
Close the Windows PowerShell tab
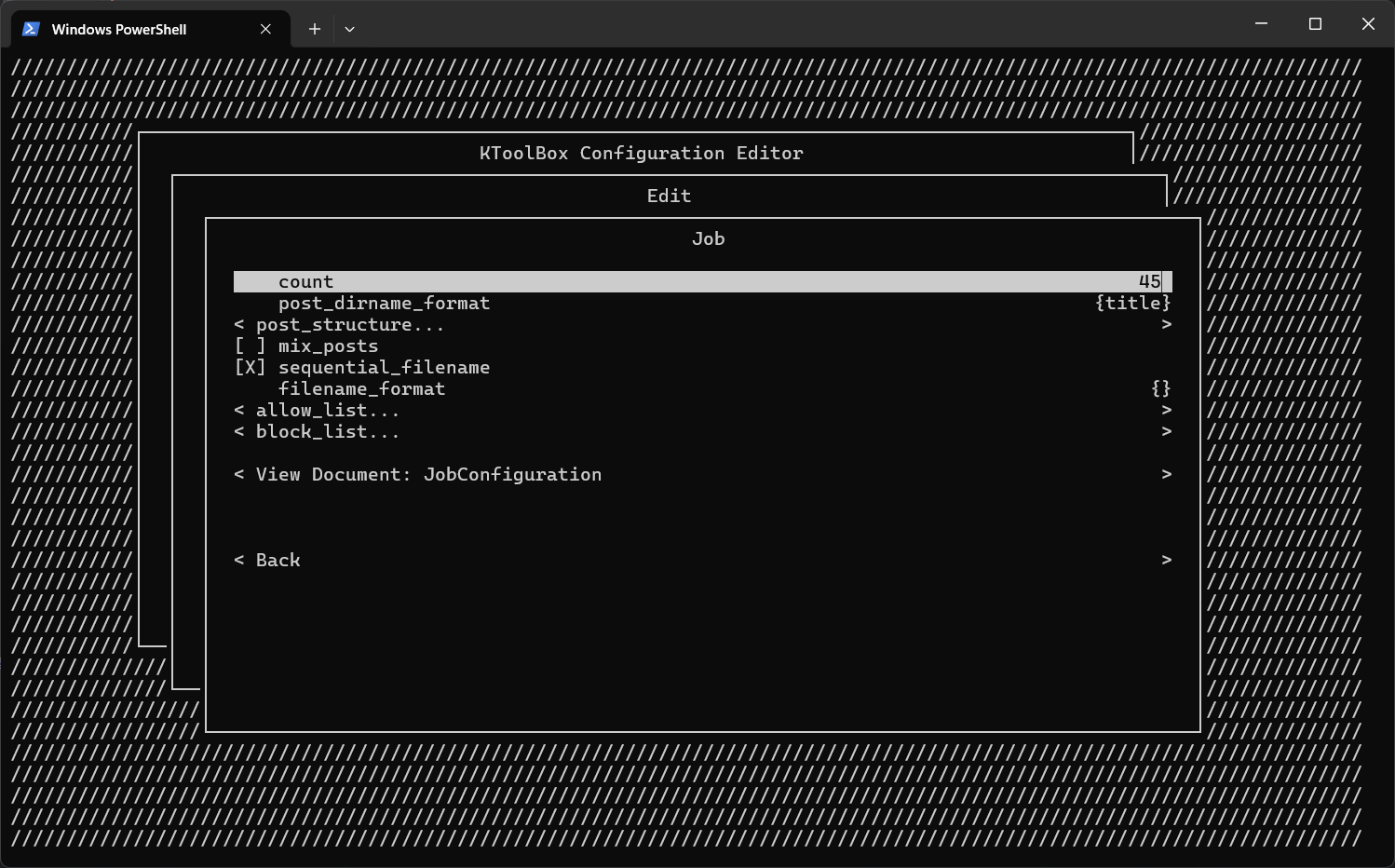[x=264, y=29]
